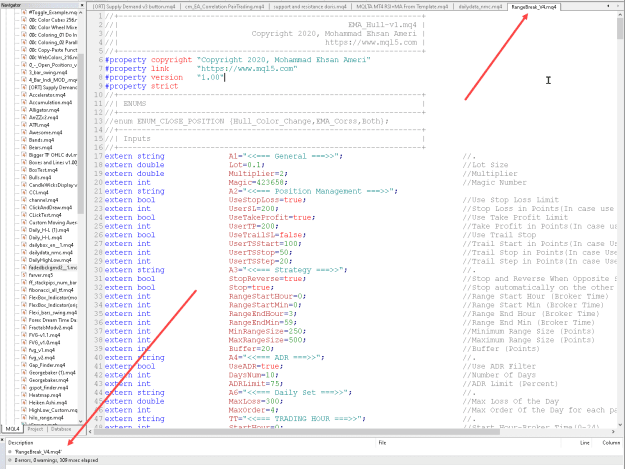The image size is (625, 469).
Task: Click the Heatmap.mq4 file icon
Action: 24,395
